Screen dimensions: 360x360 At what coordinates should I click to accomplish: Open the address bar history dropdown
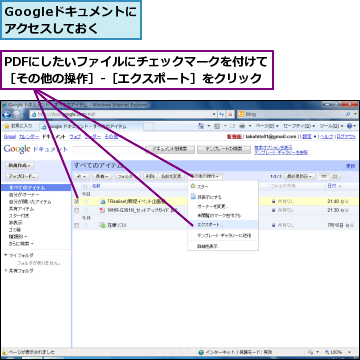pos(215,114)
